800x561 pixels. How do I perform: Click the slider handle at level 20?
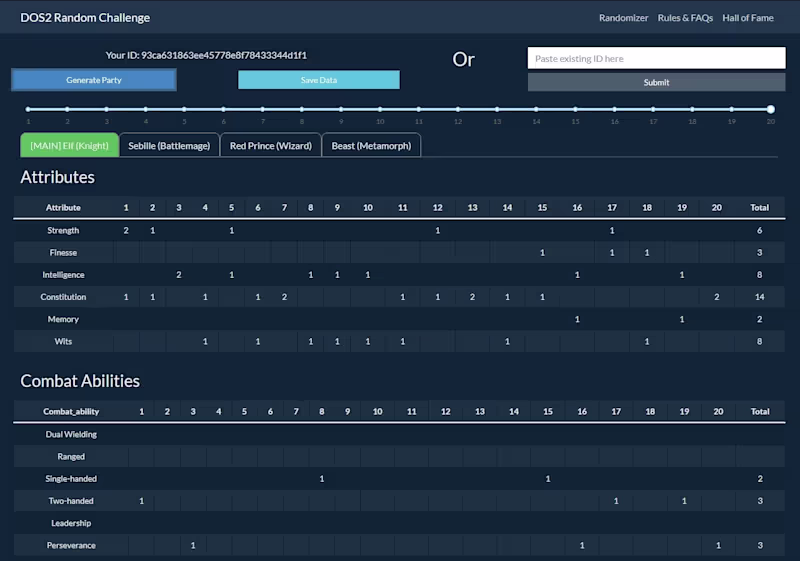pyautogui.click(x=770, y=109)
